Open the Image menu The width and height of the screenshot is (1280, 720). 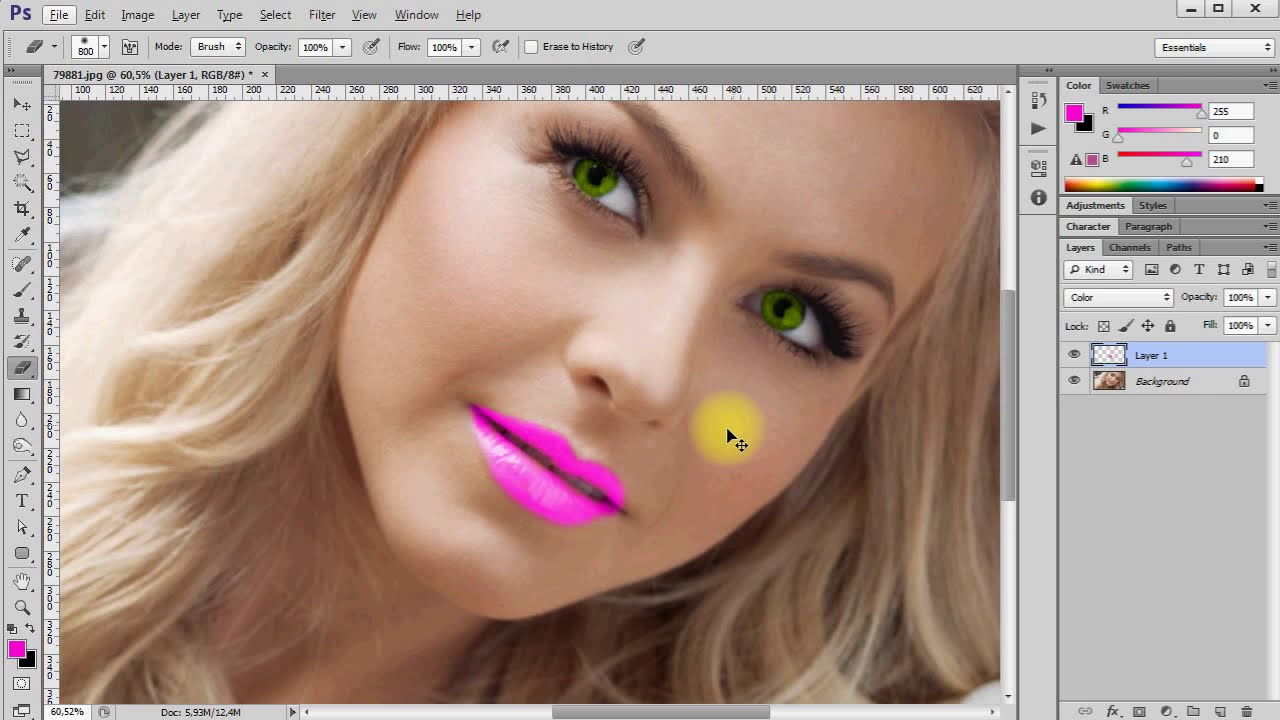138,15
